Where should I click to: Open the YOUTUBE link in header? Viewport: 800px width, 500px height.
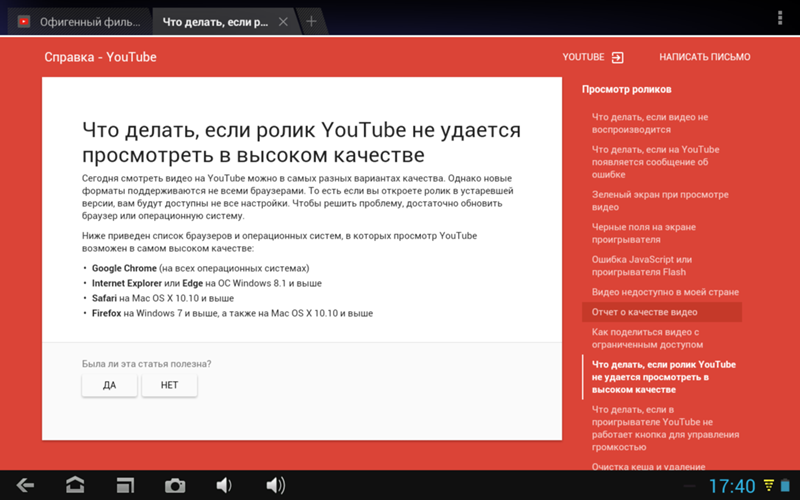point(592,57)
